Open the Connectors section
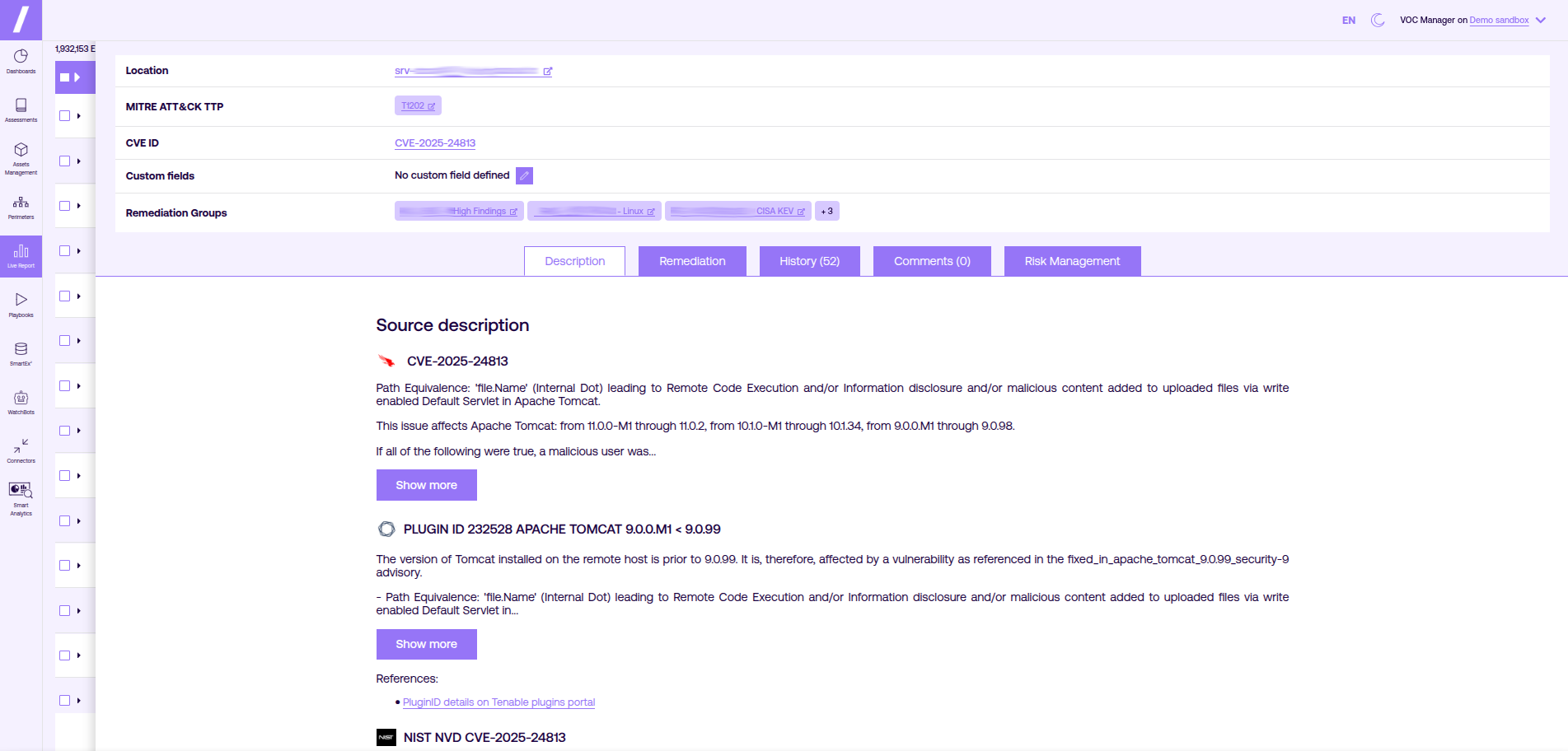1568x751 pixels. click(21, 450)
